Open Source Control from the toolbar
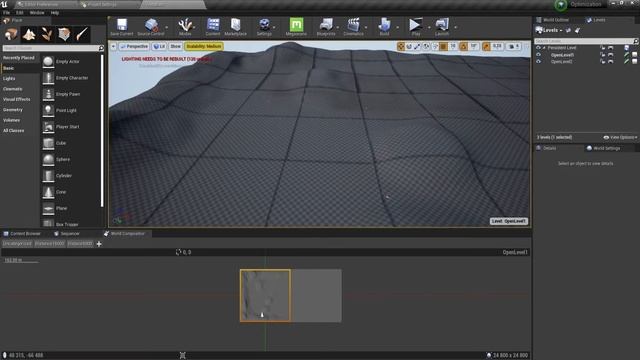Image resolution: width=640 pixels, height=360 pixels. (151, 25)
